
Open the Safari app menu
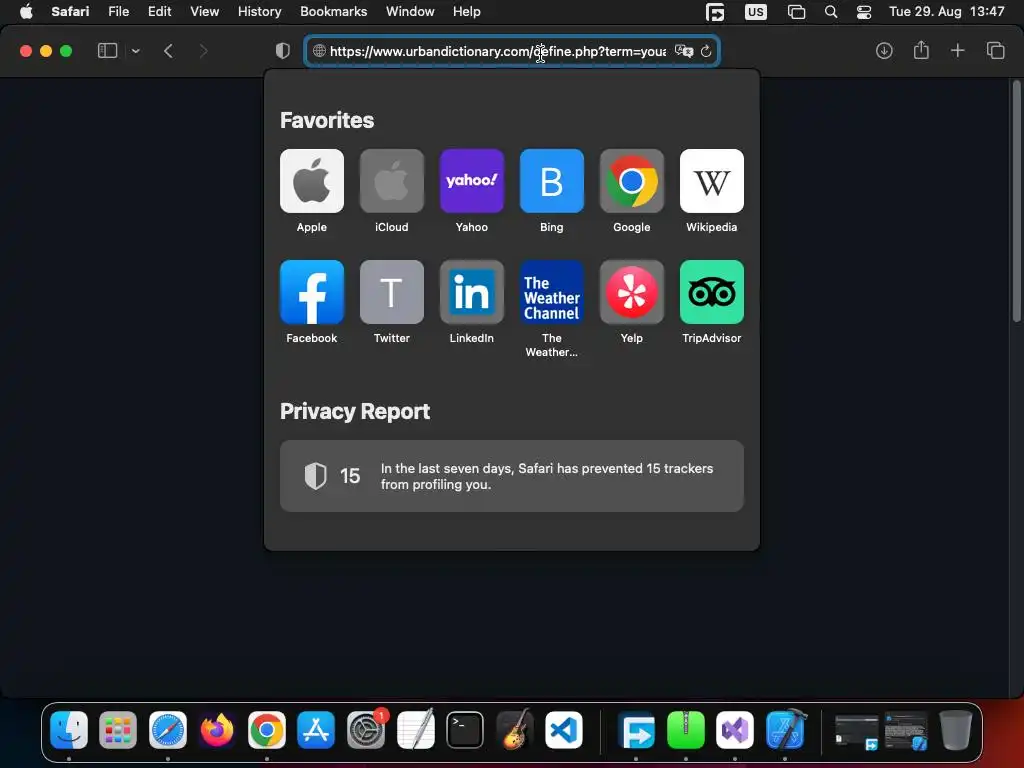[x=70, y=11]
